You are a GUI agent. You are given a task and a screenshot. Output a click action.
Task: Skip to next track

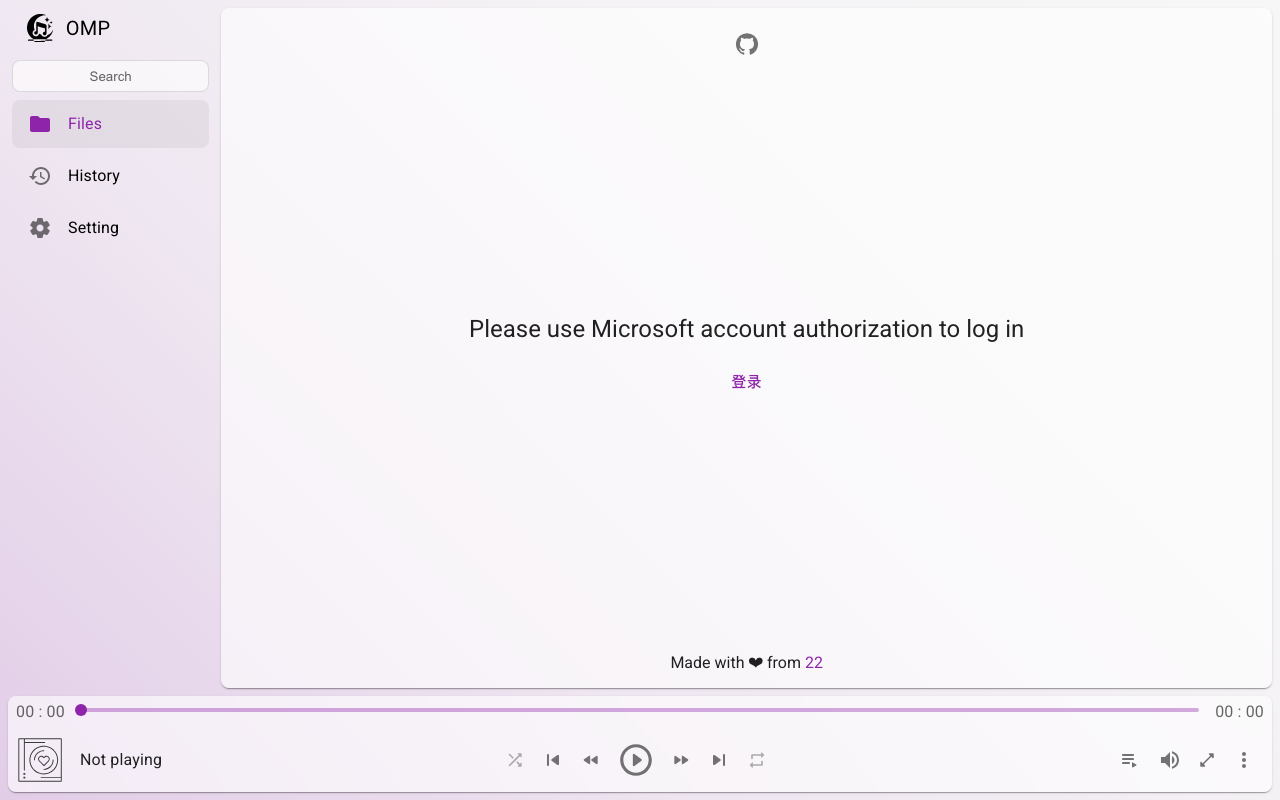(719, 760)
